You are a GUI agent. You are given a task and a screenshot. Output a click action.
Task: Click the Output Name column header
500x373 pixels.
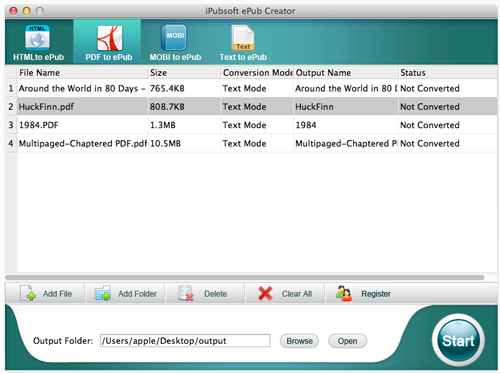pos(346,73)
